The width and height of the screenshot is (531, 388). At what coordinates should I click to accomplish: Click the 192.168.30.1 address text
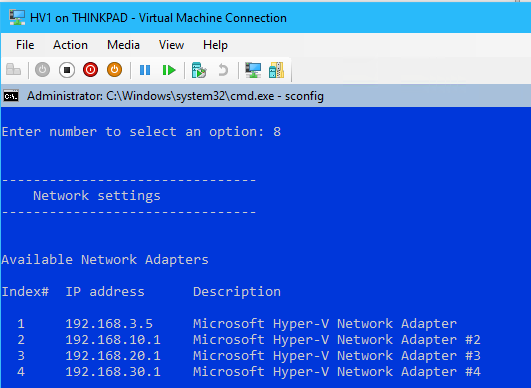[x=113, y=371]
